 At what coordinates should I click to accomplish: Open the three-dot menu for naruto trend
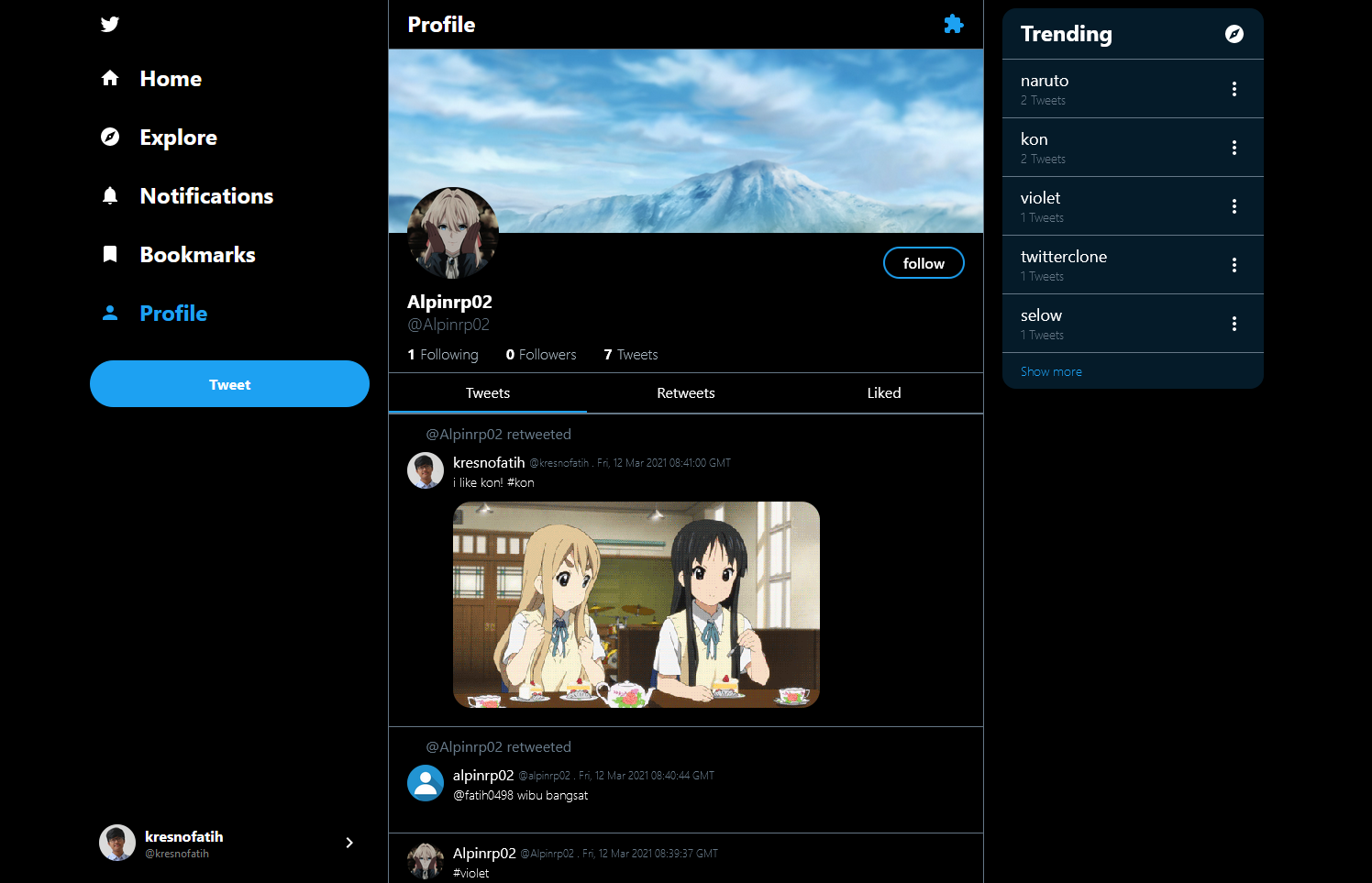click(1234, 89)
